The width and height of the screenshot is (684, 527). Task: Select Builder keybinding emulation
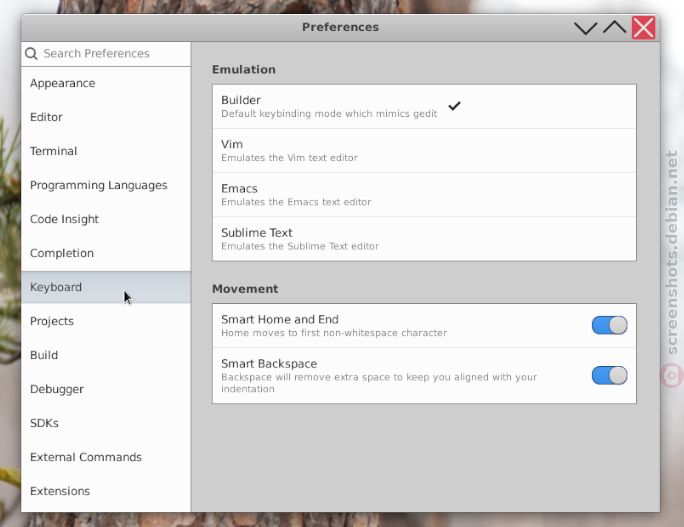[x=424, y=106]
